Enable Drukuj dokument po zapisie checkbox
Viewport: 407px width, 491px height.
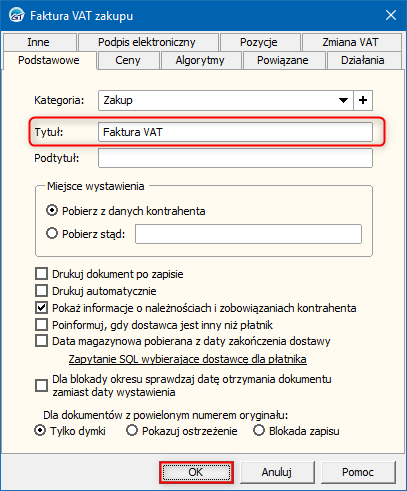[x=41, y=274]
